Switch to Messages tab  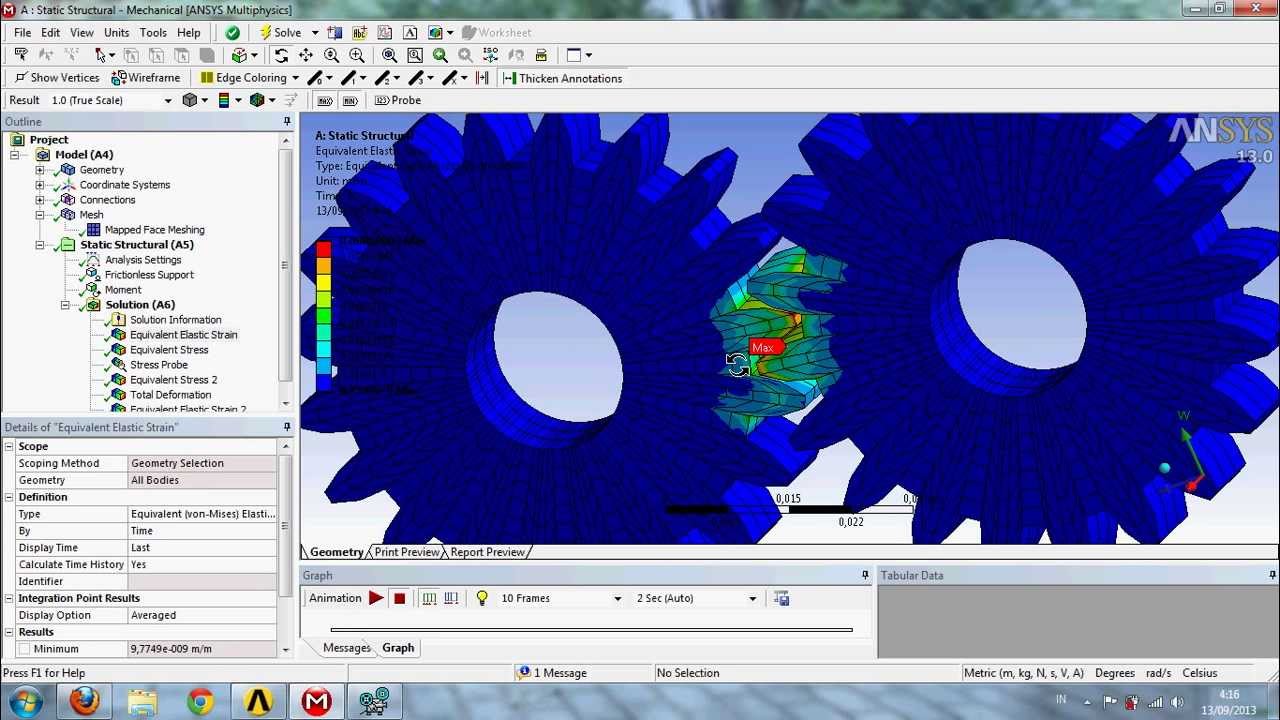pyautogui.click(x=346, y=648)
